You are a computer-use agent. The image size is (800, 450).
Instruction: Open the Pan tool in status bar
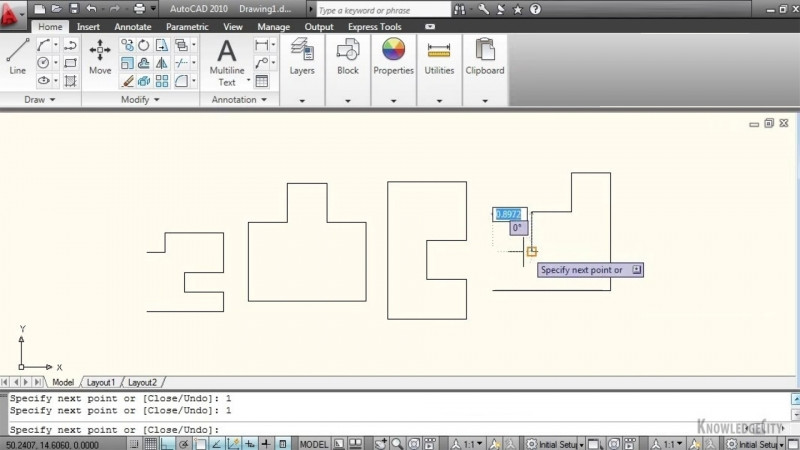380,444
